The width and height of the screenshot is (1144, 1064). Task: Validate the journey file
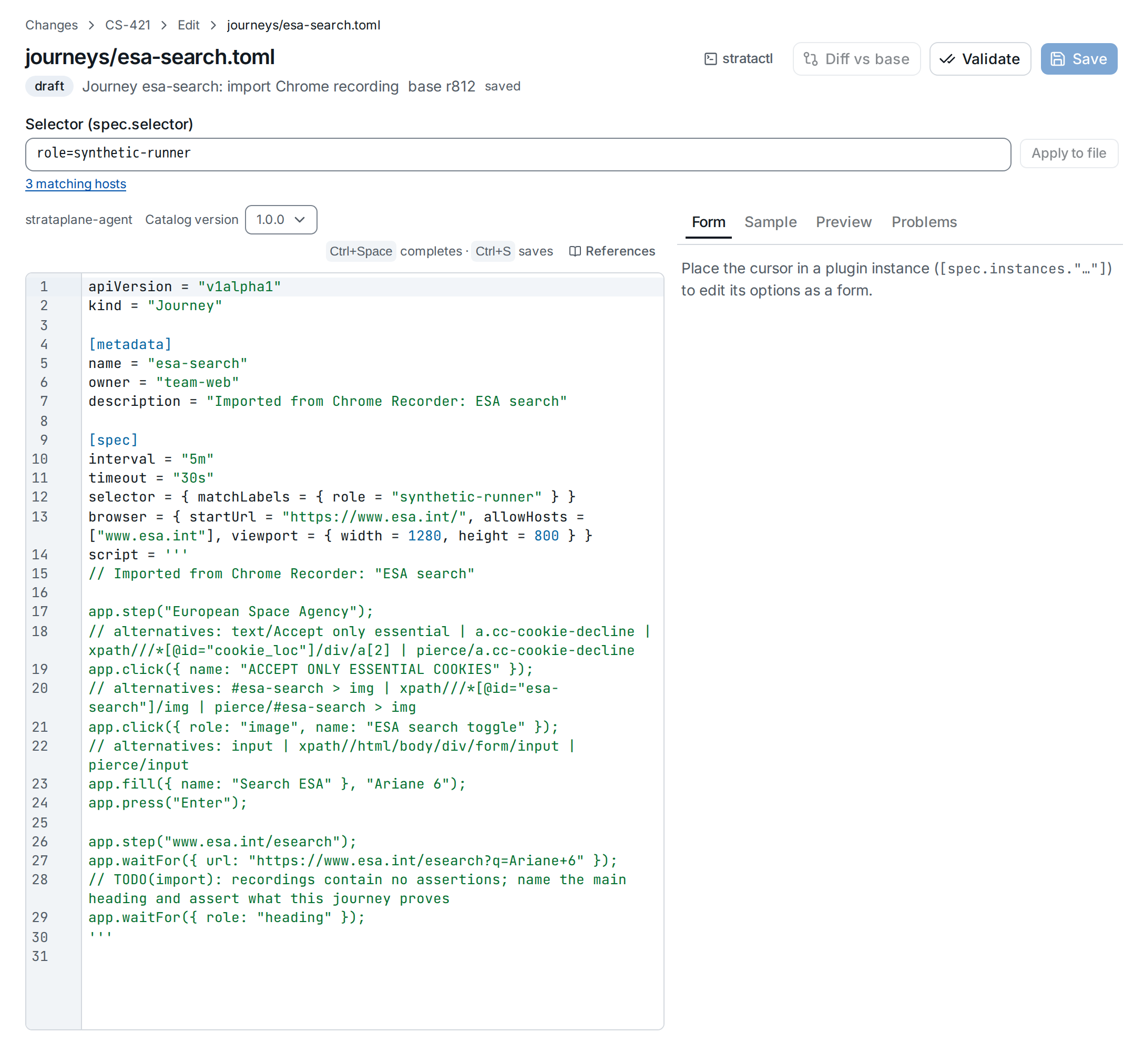click(979, 59)
